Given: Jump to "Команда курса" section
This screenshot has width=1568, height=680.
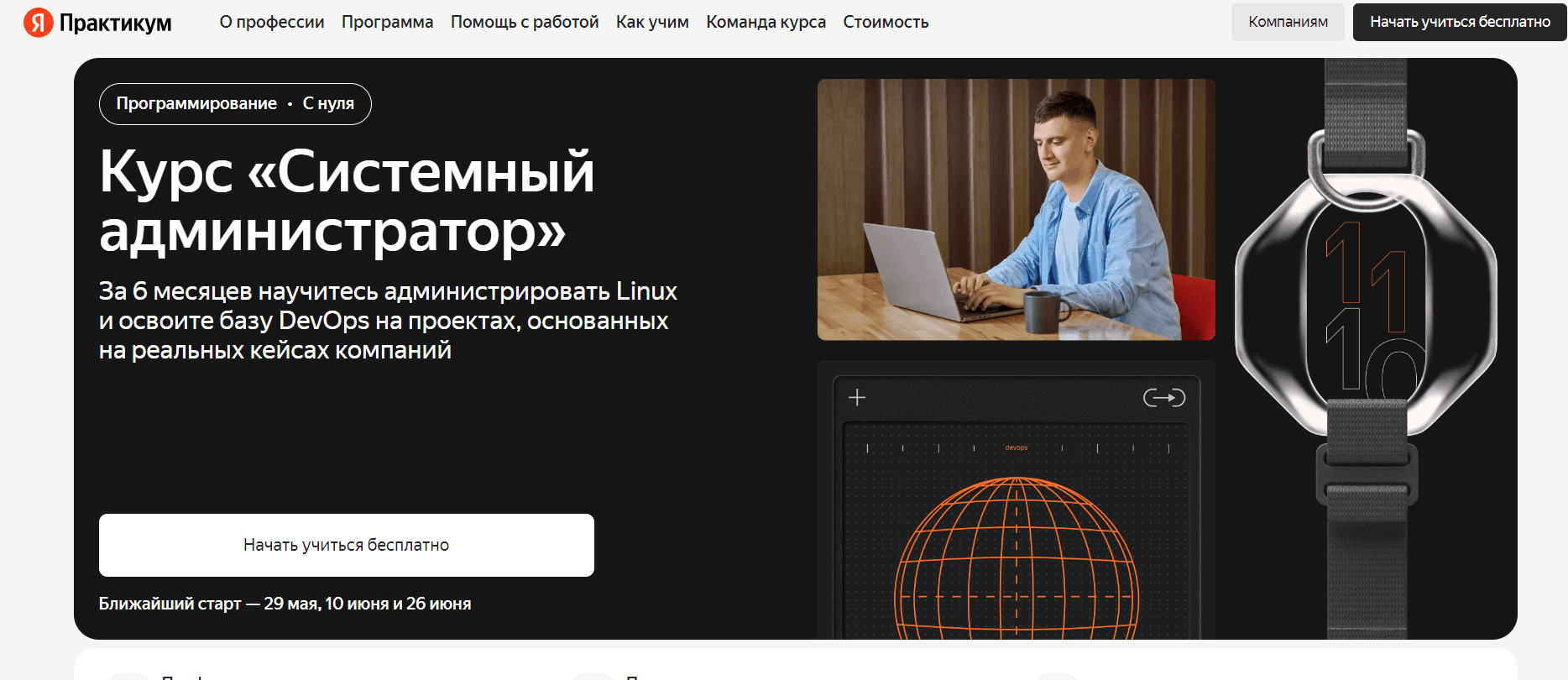Looking at the screenshot, I should click(x=766, y=22).
